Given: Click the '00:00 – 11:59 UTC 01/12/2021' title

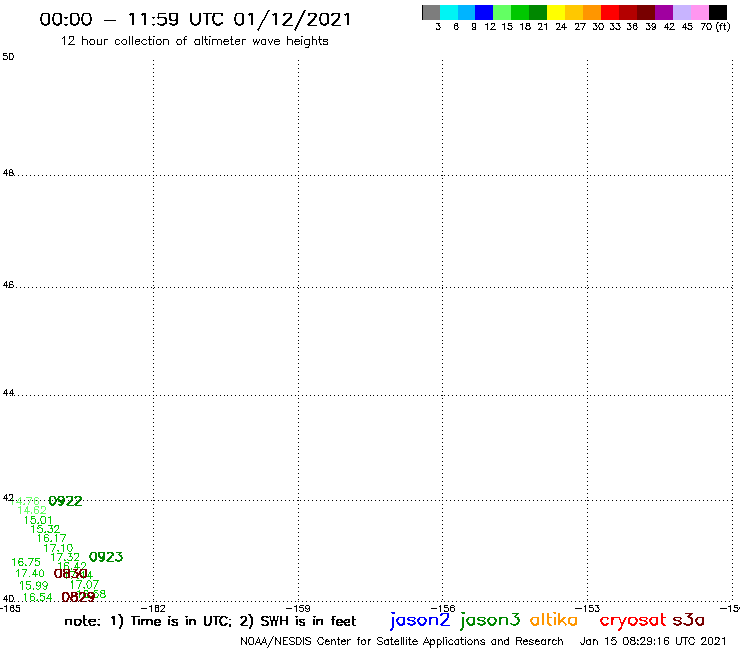Looking at the screenshot, I should coord(195,19).
